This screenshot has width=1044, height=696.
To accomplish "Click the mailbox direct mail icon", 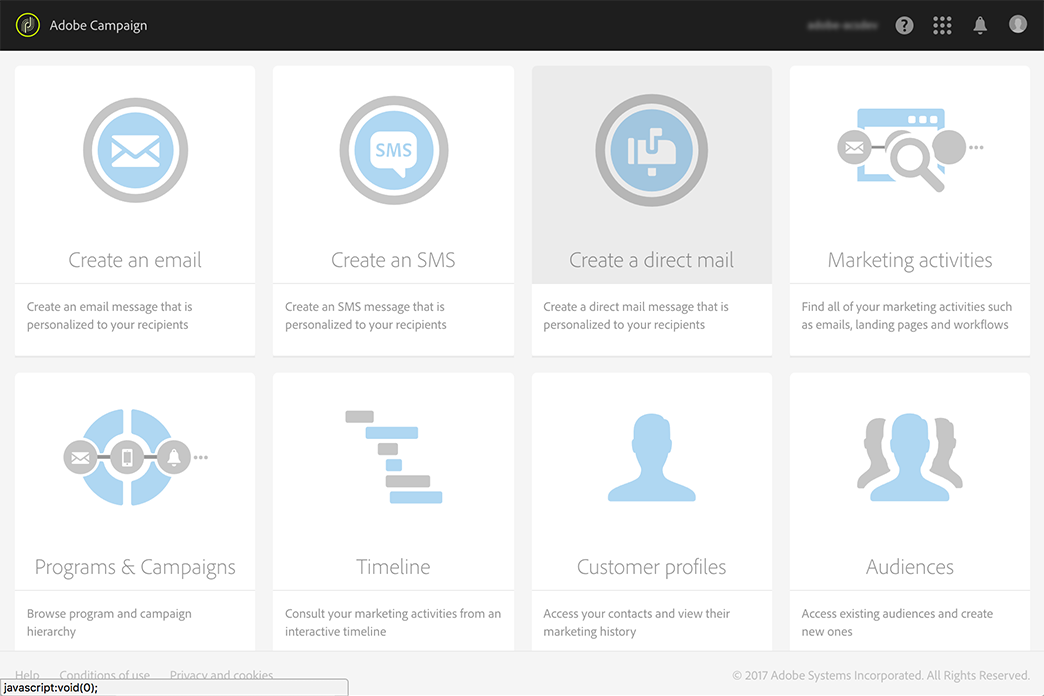I will (x=651, y=150).
